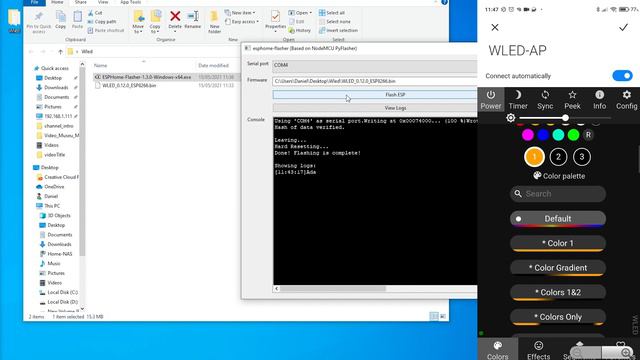Dismiss WLED-AP dialog with X
640x360 pixels.
click(495, 27)
